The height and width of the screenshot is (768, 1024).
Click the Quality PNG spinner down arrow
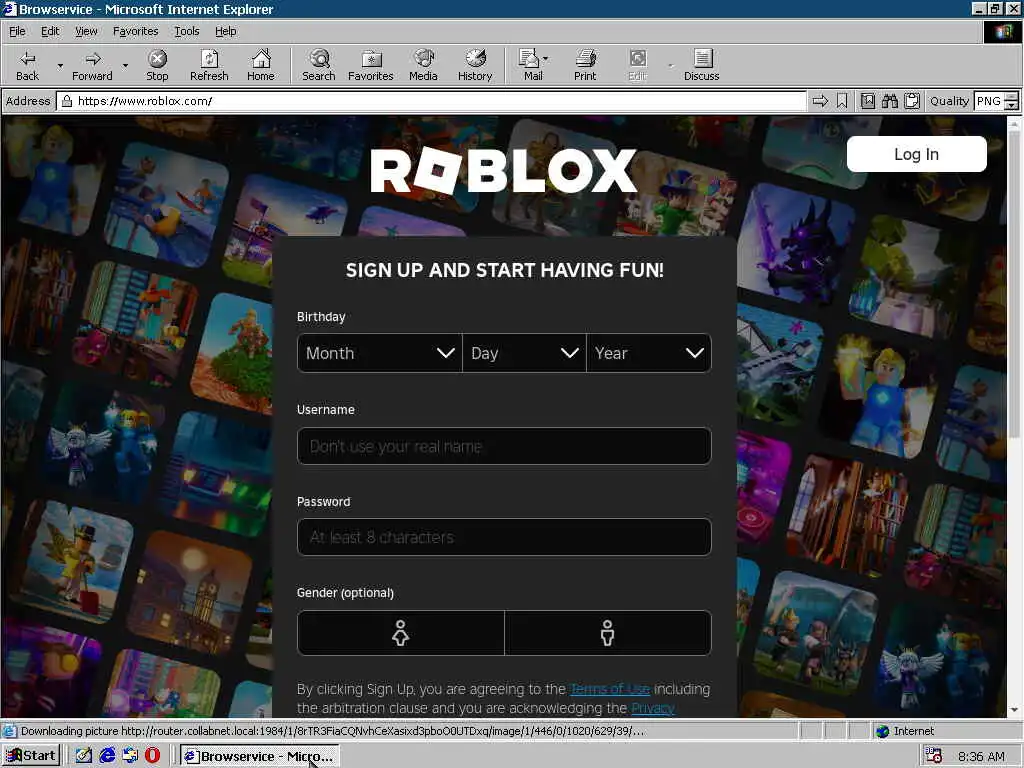1012,105
